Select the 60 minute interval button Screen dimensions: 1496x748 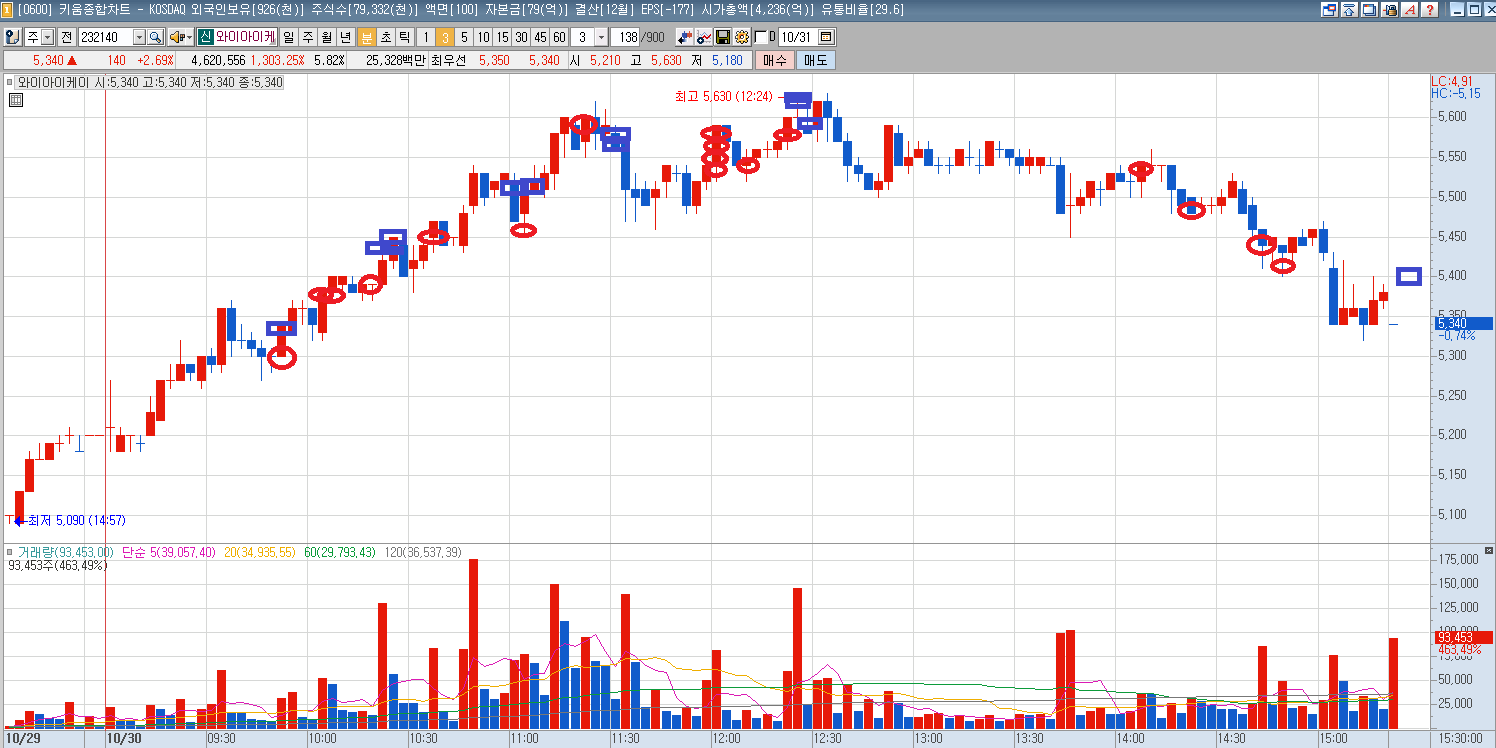coord(559,37)
